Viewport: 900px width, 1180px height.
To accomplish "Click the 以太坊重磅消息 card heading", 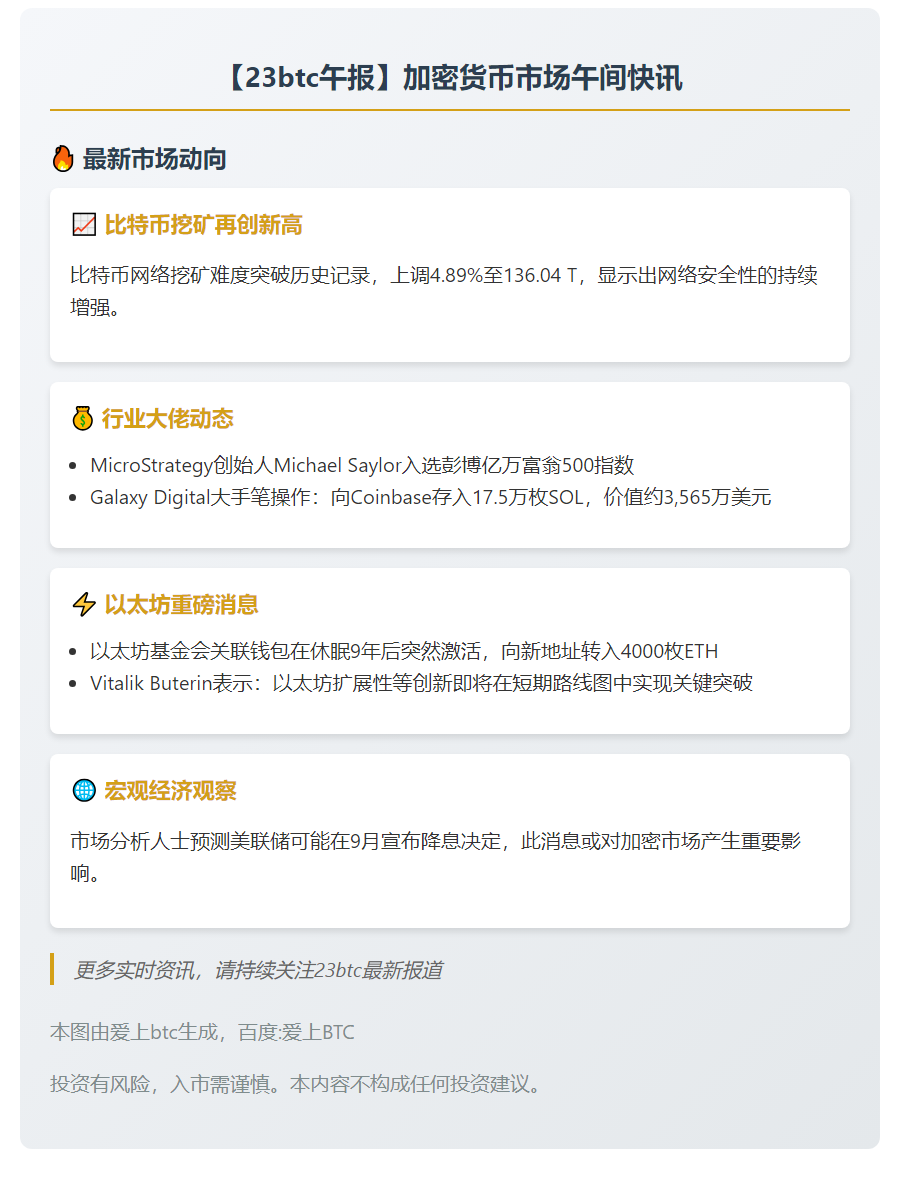I will [181, 605].
